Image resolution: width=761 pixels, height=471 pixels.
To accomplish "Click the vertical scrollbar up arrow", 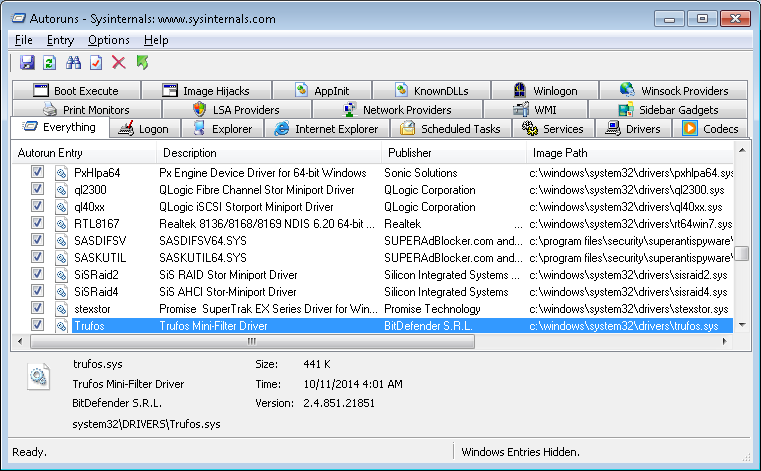I will [x=742, y=151].
